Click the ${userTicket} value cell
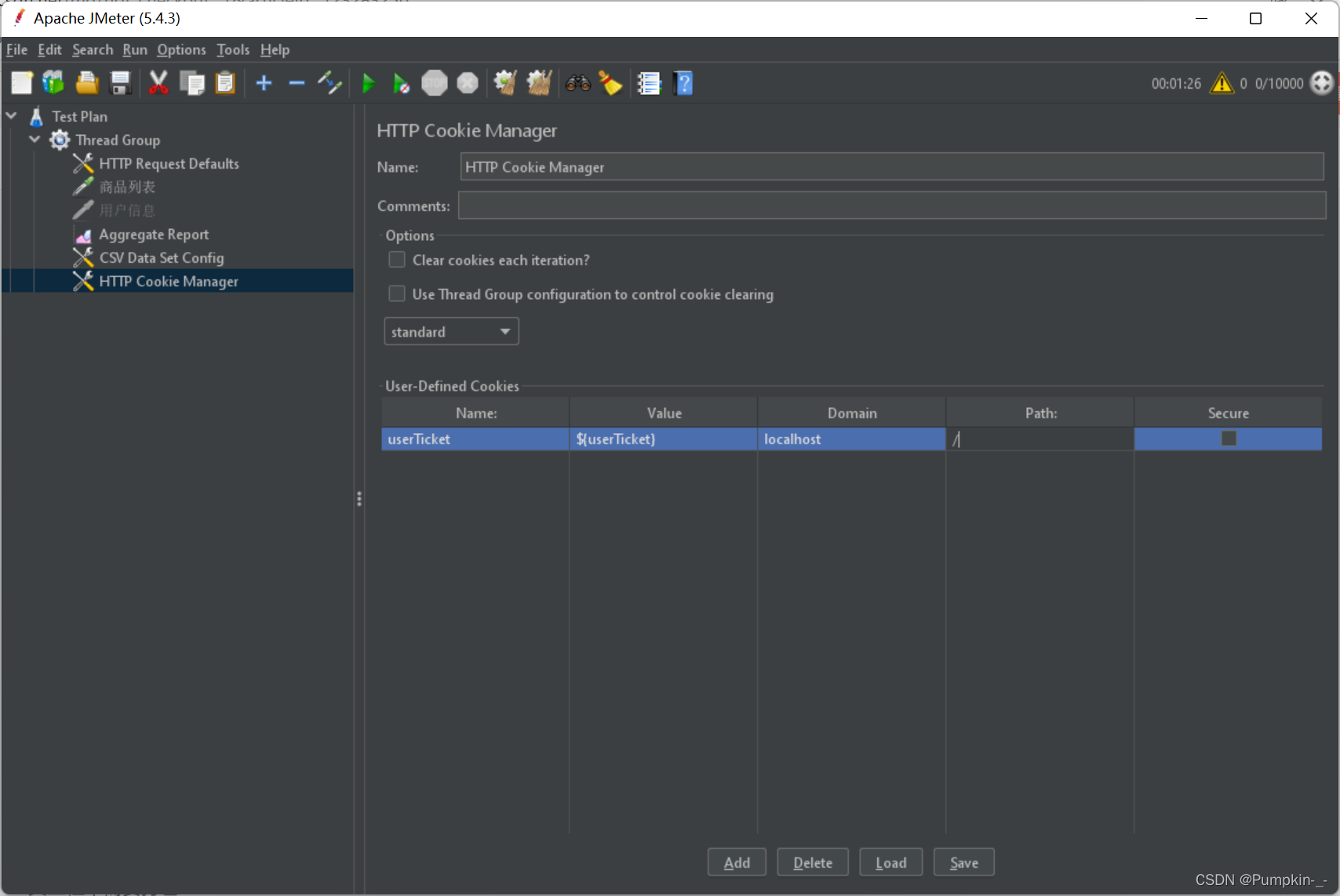The width and height of the screenshot is (1340, 896). click(x=663, y=439)
